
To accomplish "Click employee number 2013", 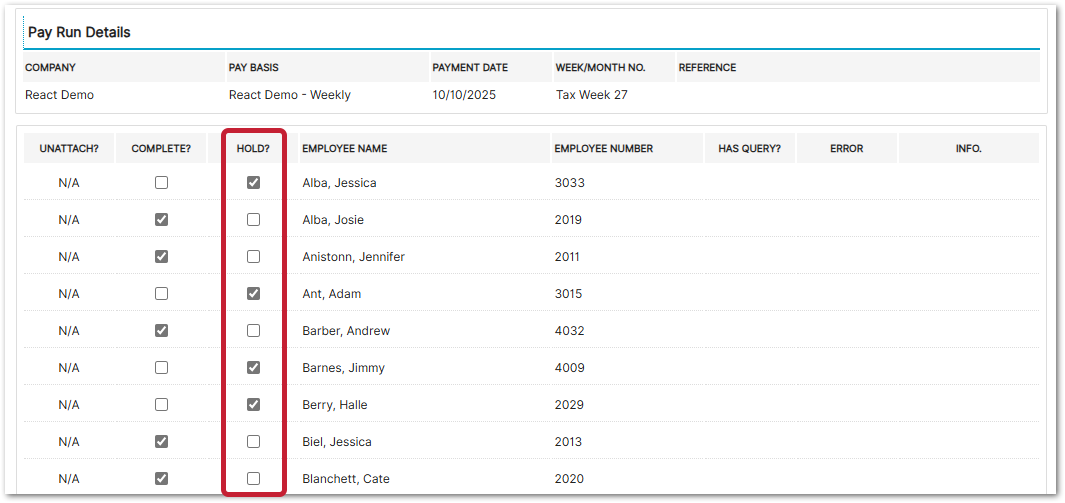I will pyautogui.click(x=569, y=442).
